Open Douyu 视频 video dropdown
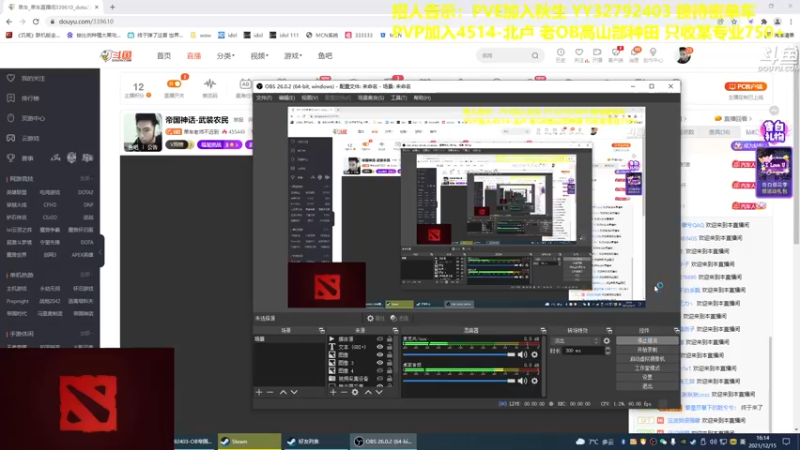The width and height of the screenshot is (800, 450). 259,56
